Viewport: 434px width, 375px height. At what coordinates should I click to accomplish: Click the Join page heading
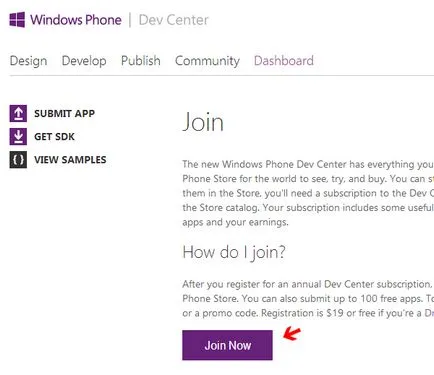click(203, 123)
